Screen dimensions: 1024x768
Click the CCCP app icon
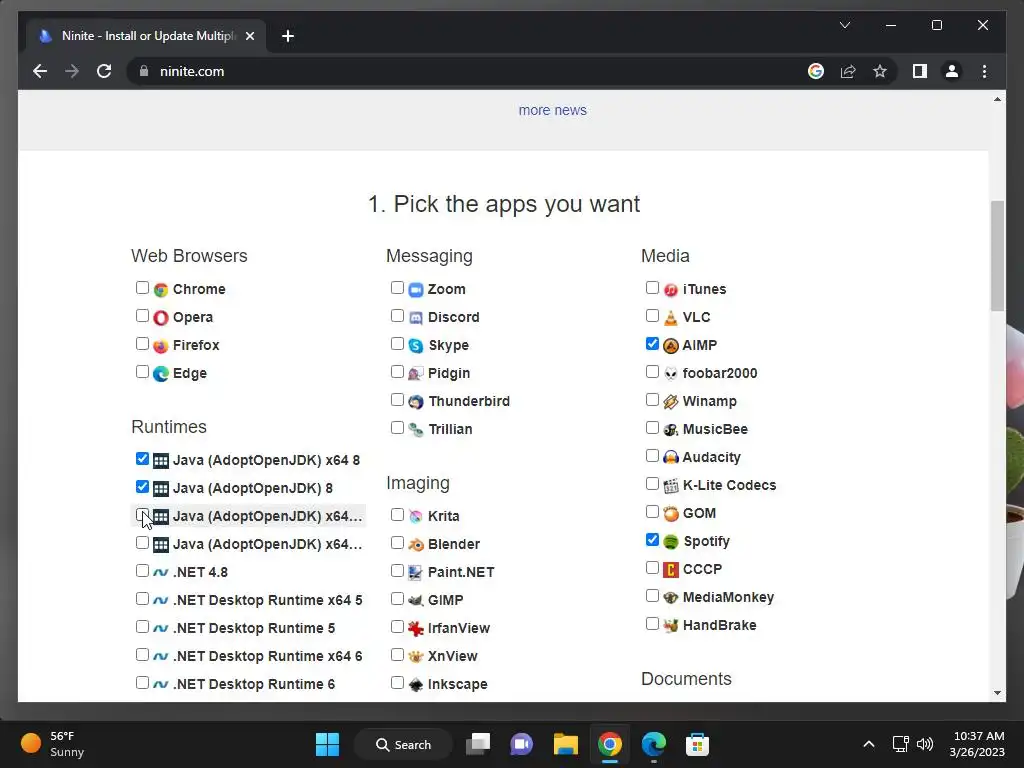[671, 569]
